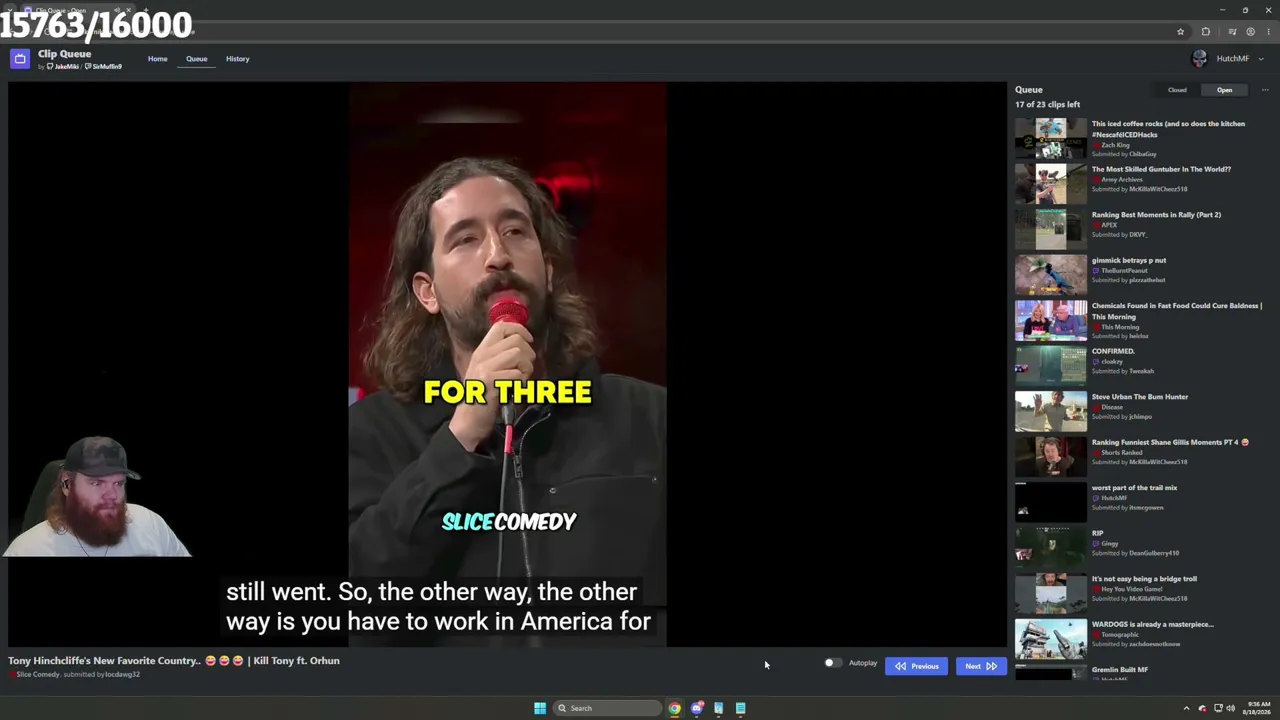This screenshot has height=720, width=1280.
Task: Click the CONFIRMED. clip thumbnail
Action: pyautogui.click(x=1051, y=365)
